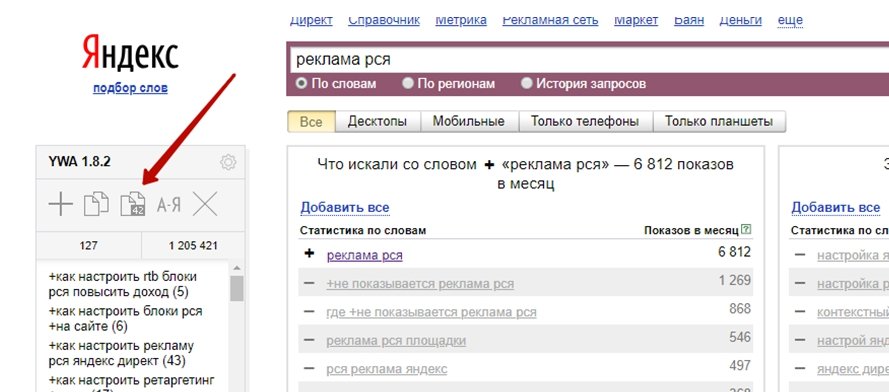Image resolution: width=889 pixels, height=392 pixels.
Task: Sort YWA list with А-Я icon
Action: click(x=169, y=205)
